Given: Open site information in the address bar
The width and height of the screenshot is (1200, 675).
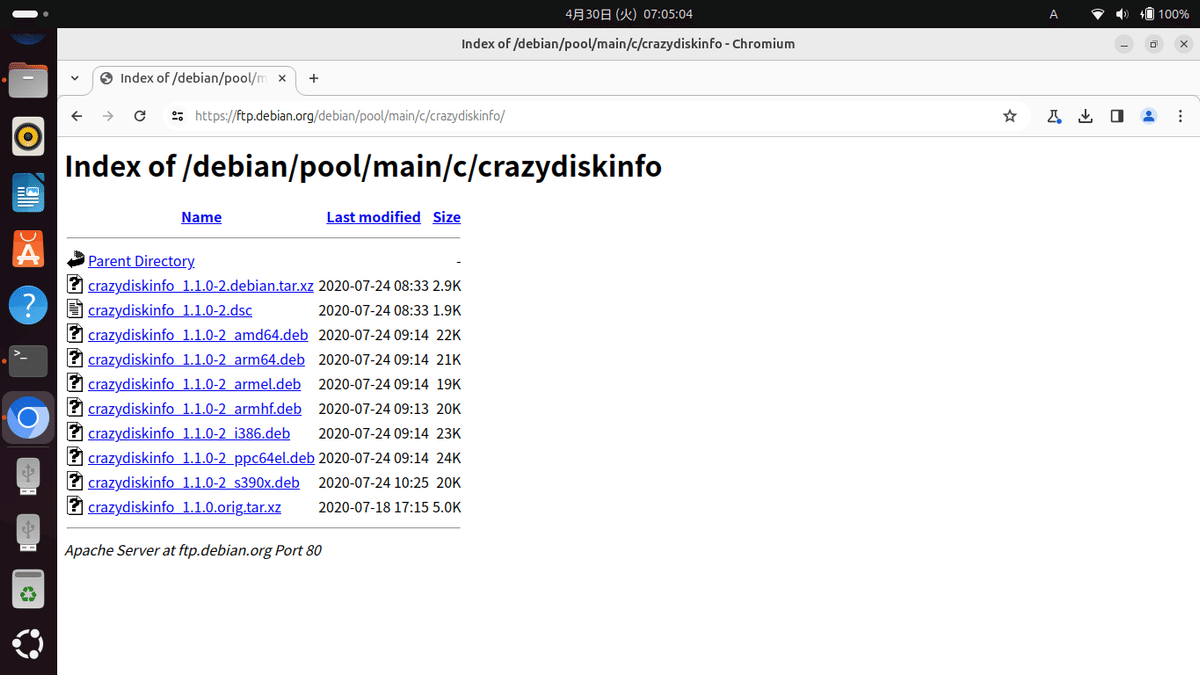Looking at the screenshot, I should coord(177,116).
